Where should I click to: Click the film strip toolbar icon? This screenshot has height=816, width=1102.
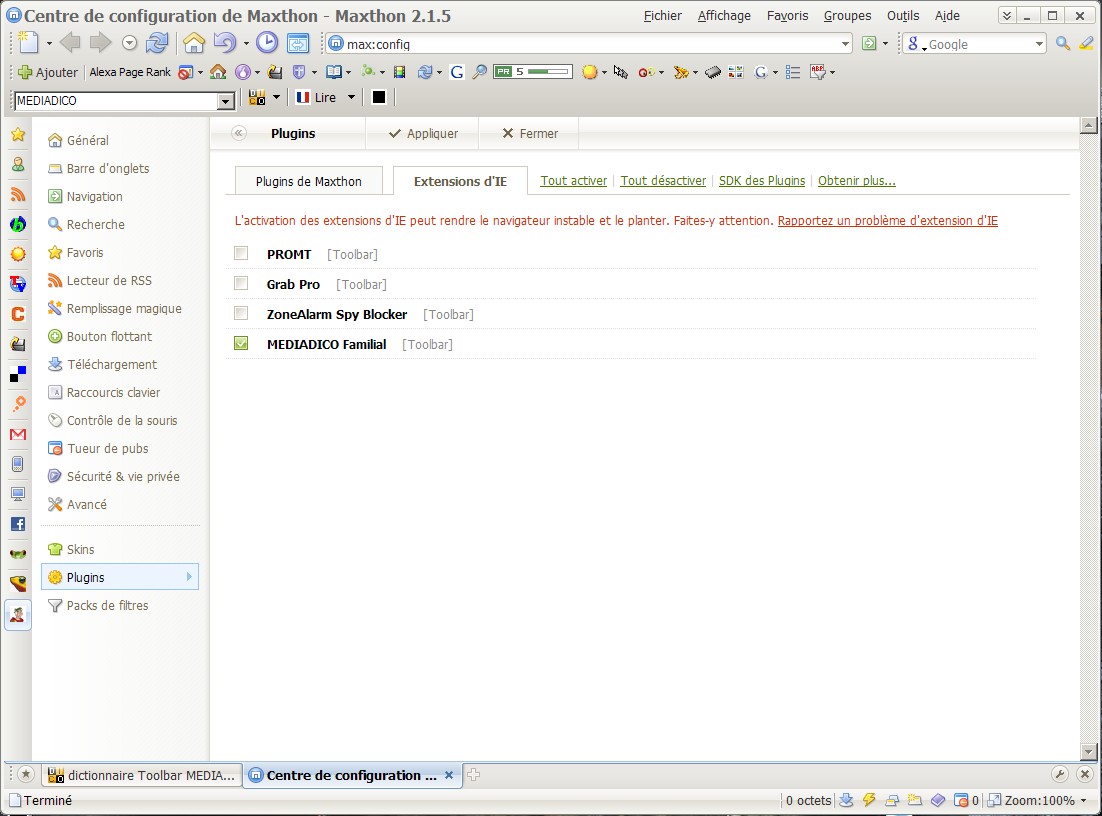tap(399, 72)
